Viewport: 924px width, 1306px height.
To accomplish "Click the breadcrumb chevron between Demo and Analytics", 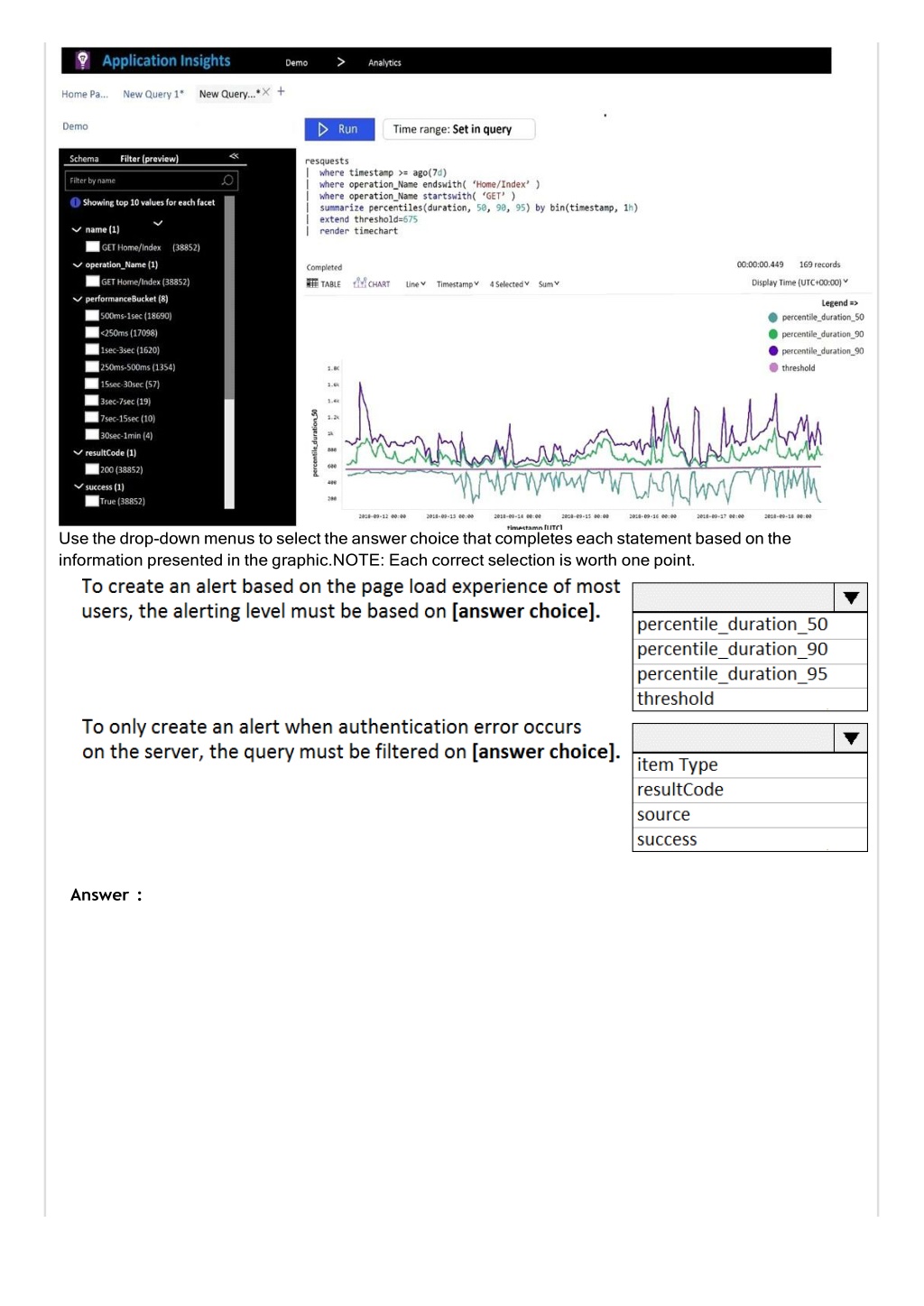I will [341, 62].
